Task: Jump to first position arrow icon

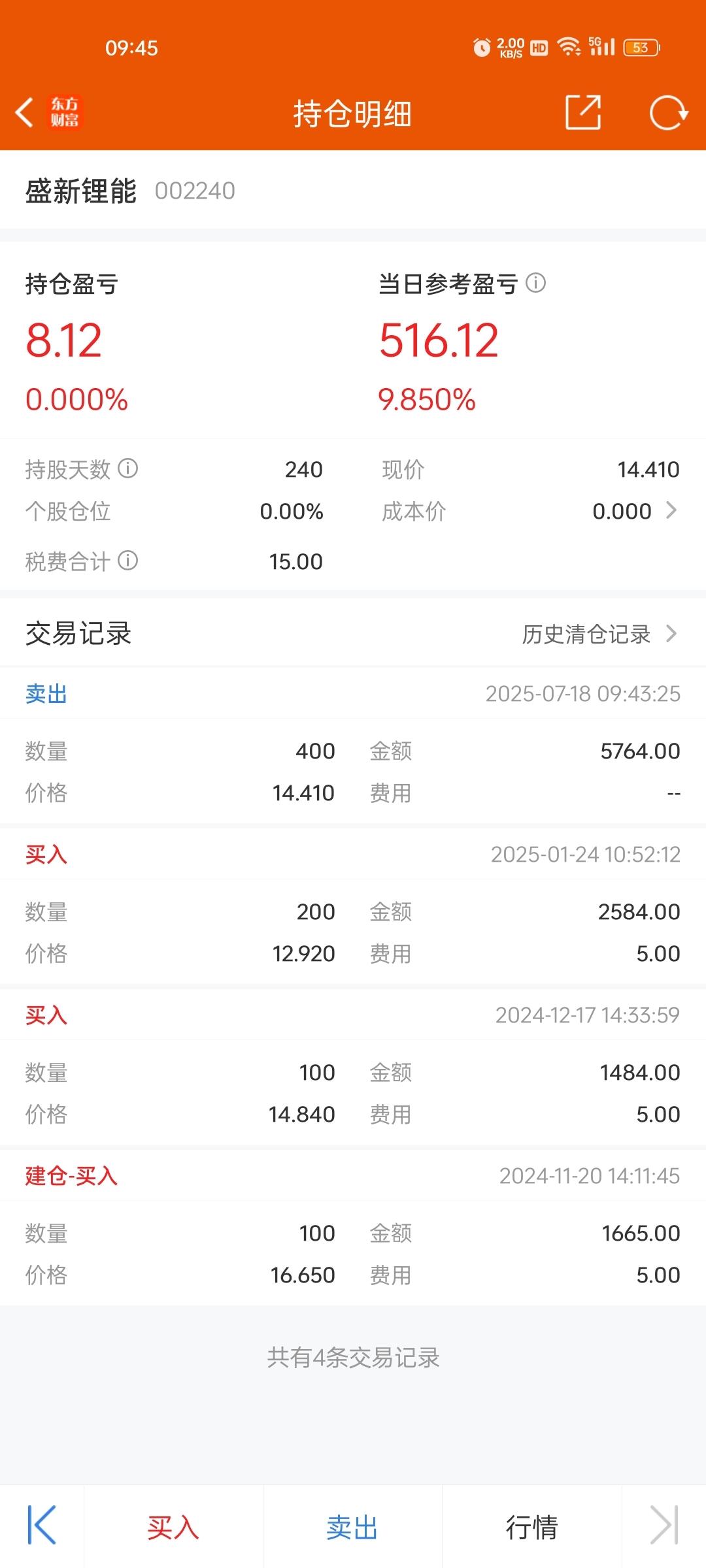Action: click(x=42, y=1525)
